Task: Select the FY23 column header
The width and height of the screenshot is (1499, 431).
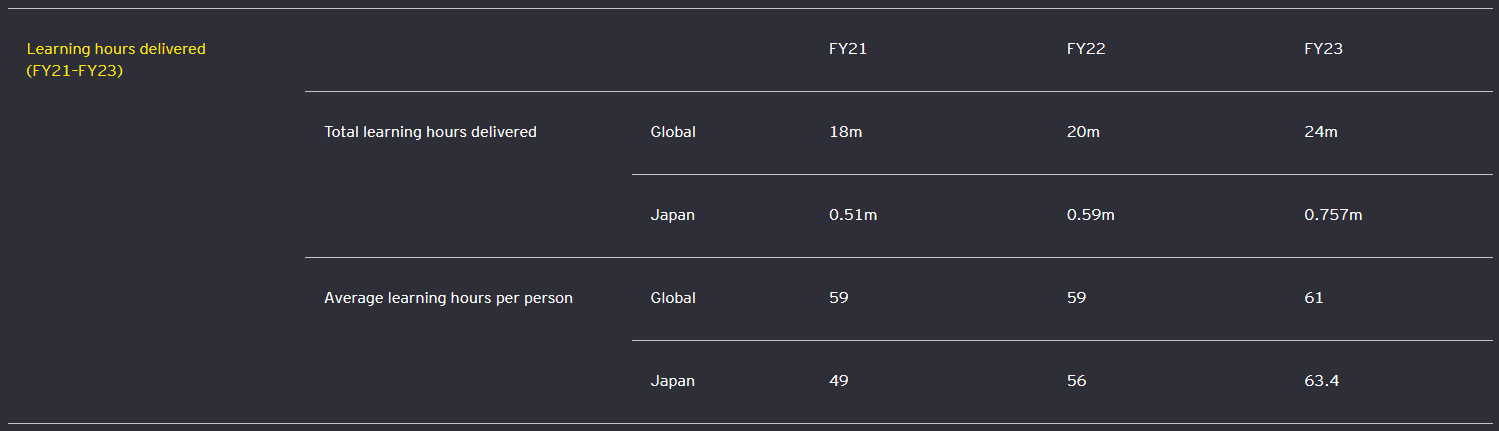Action: click(1323, 49)
